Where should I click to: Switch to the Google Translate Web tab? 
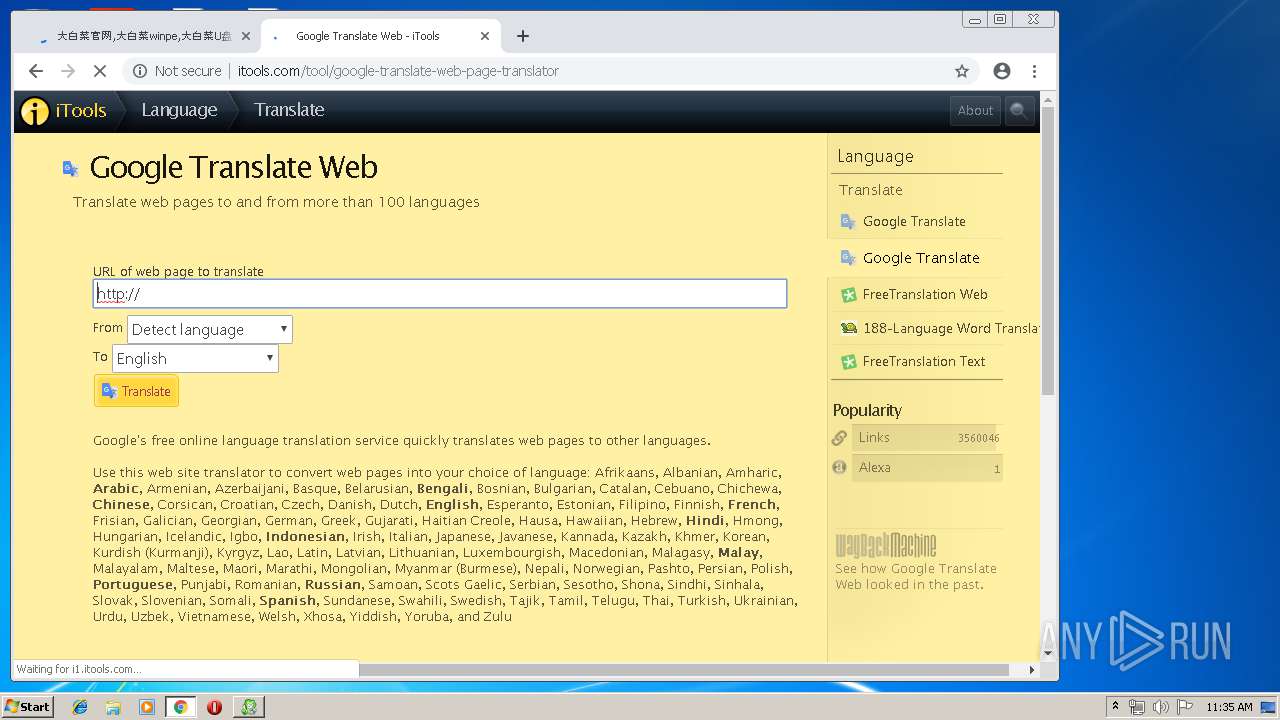[380, 36]
